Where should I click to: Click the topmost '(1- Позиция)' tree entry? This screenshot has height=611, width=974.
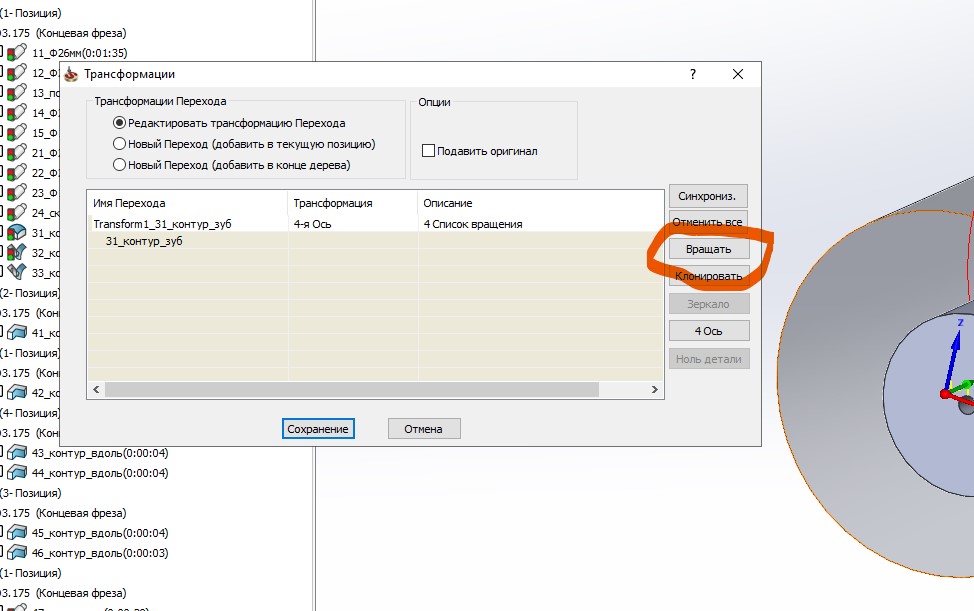(x=30, y=13)
